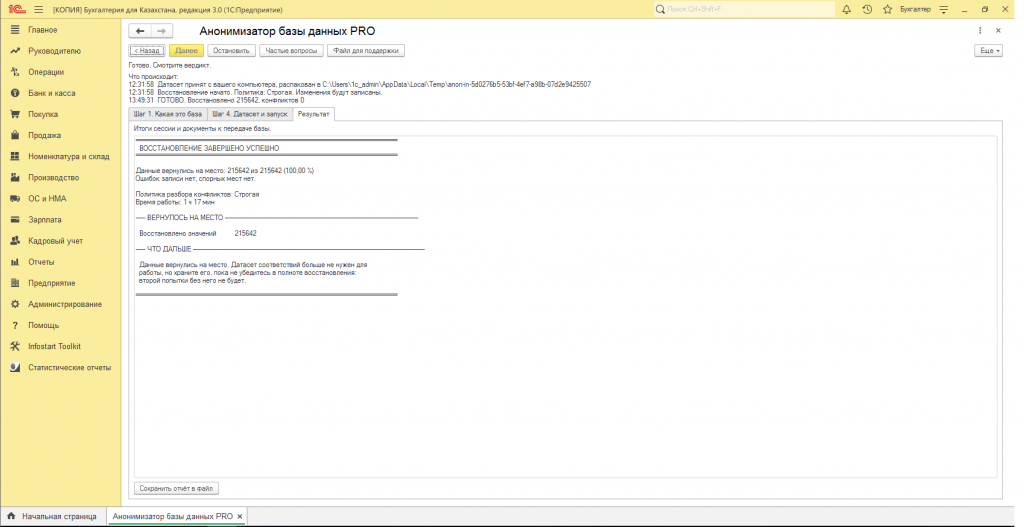
Task: Click the Производство factory icon
Action: click(x=15, y=178)
